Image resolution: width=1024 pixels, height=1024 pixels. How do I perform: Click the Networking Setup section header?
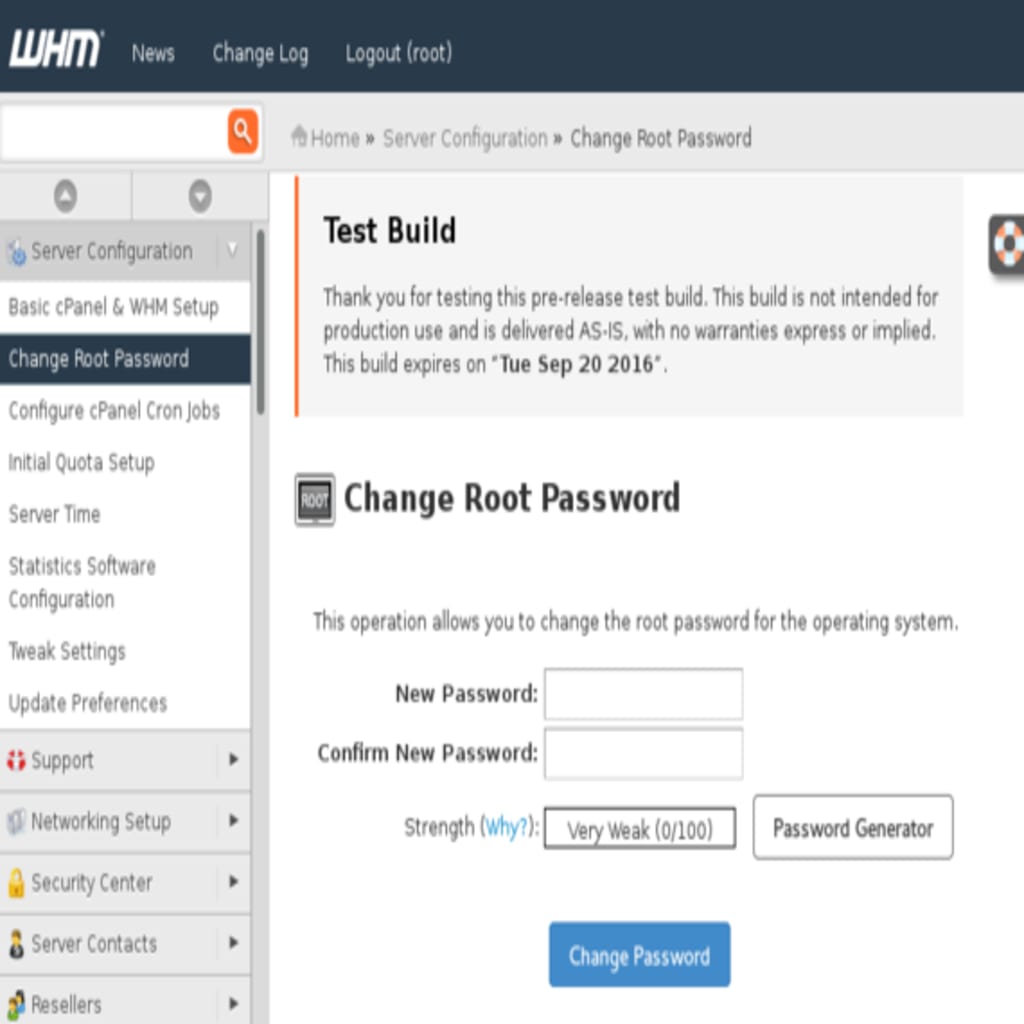tap(125, 821)
